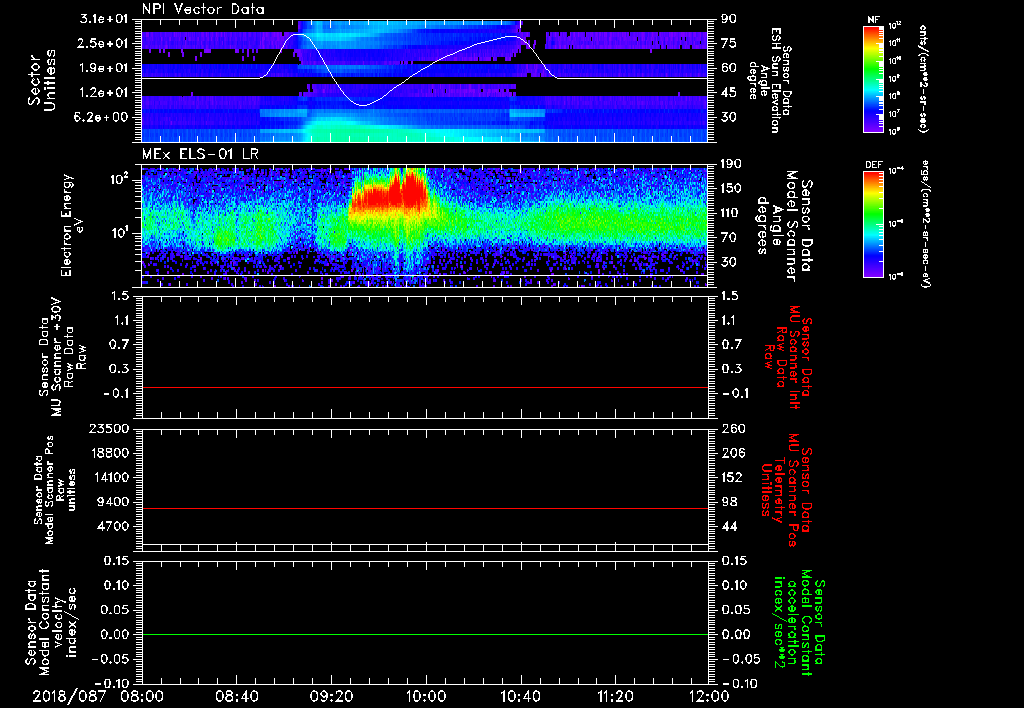
Task: Click the "70" scanner angle tick label
Action: pos(729,238)
